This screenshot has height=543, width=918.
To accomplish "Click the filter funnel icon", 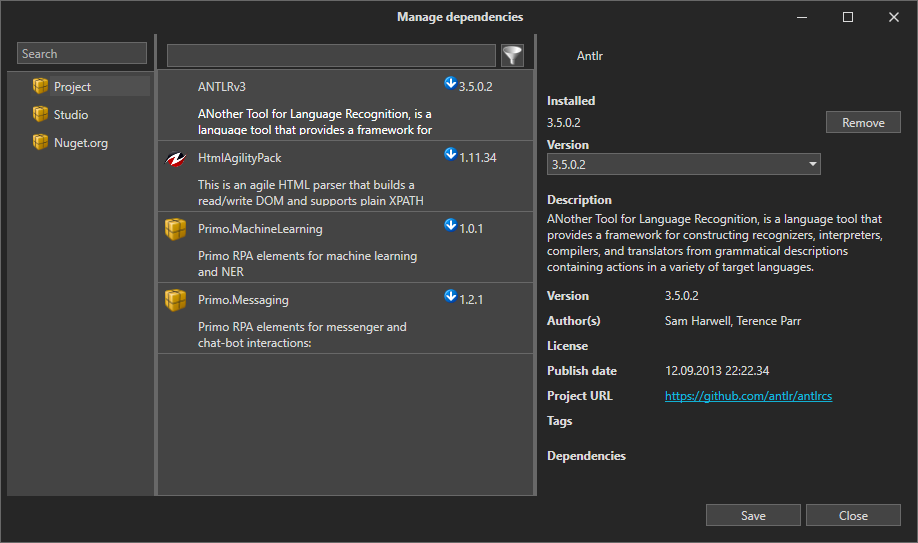I will click(x=512, y=56).
